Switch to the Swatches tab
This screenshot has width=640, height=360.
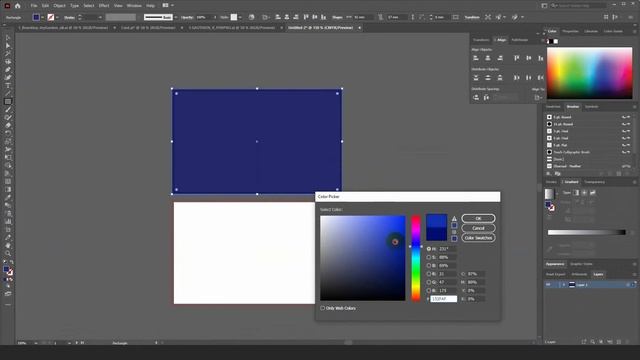coord(553,107)
